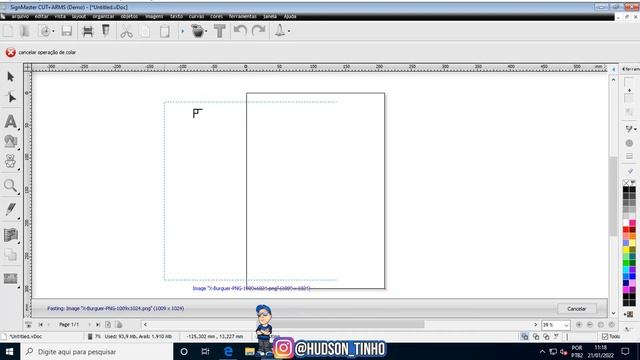Select the arrow Selection tool
This screenshot has height=360, width=640.
click(11, 77)
